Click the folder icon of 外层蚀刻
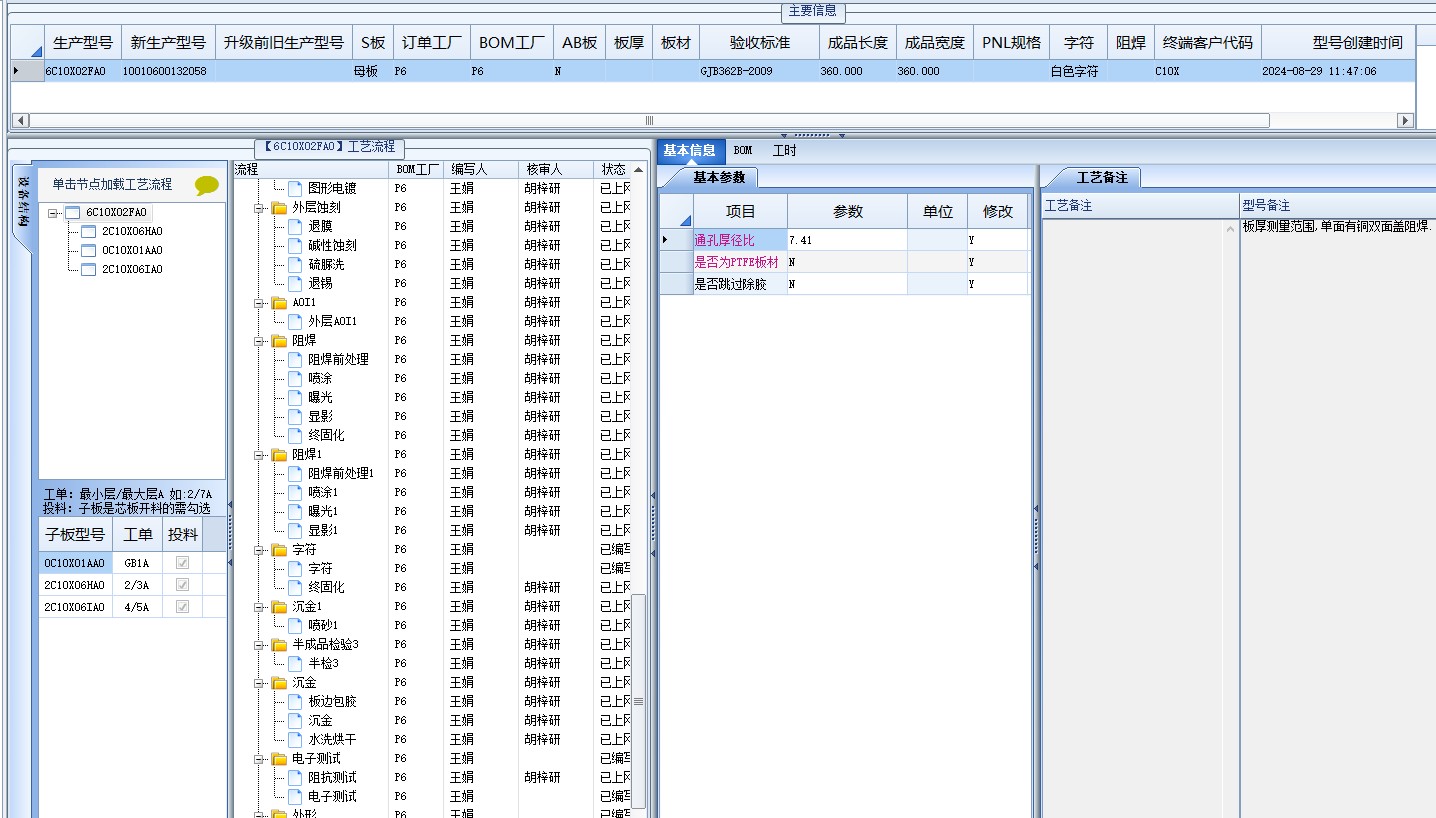1436x818 pixels. tap(279, 207)
